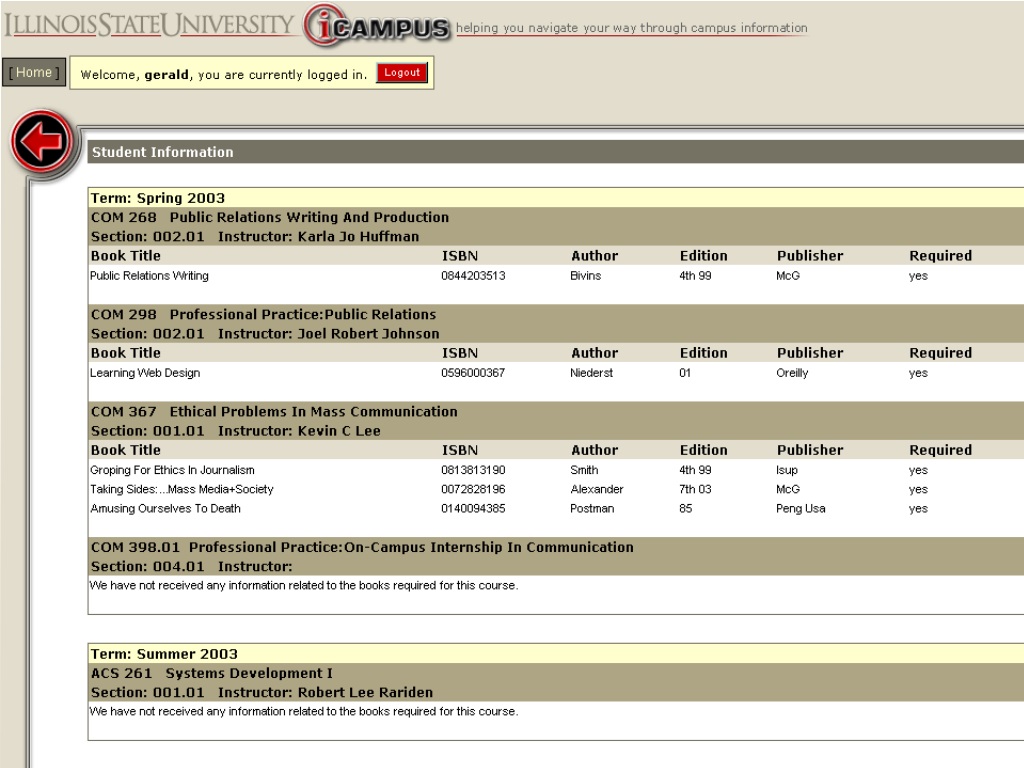1024x768 pixels.
Task: Select the ACS 261 Systems Development I row
Action: click(x=556, y=673)
